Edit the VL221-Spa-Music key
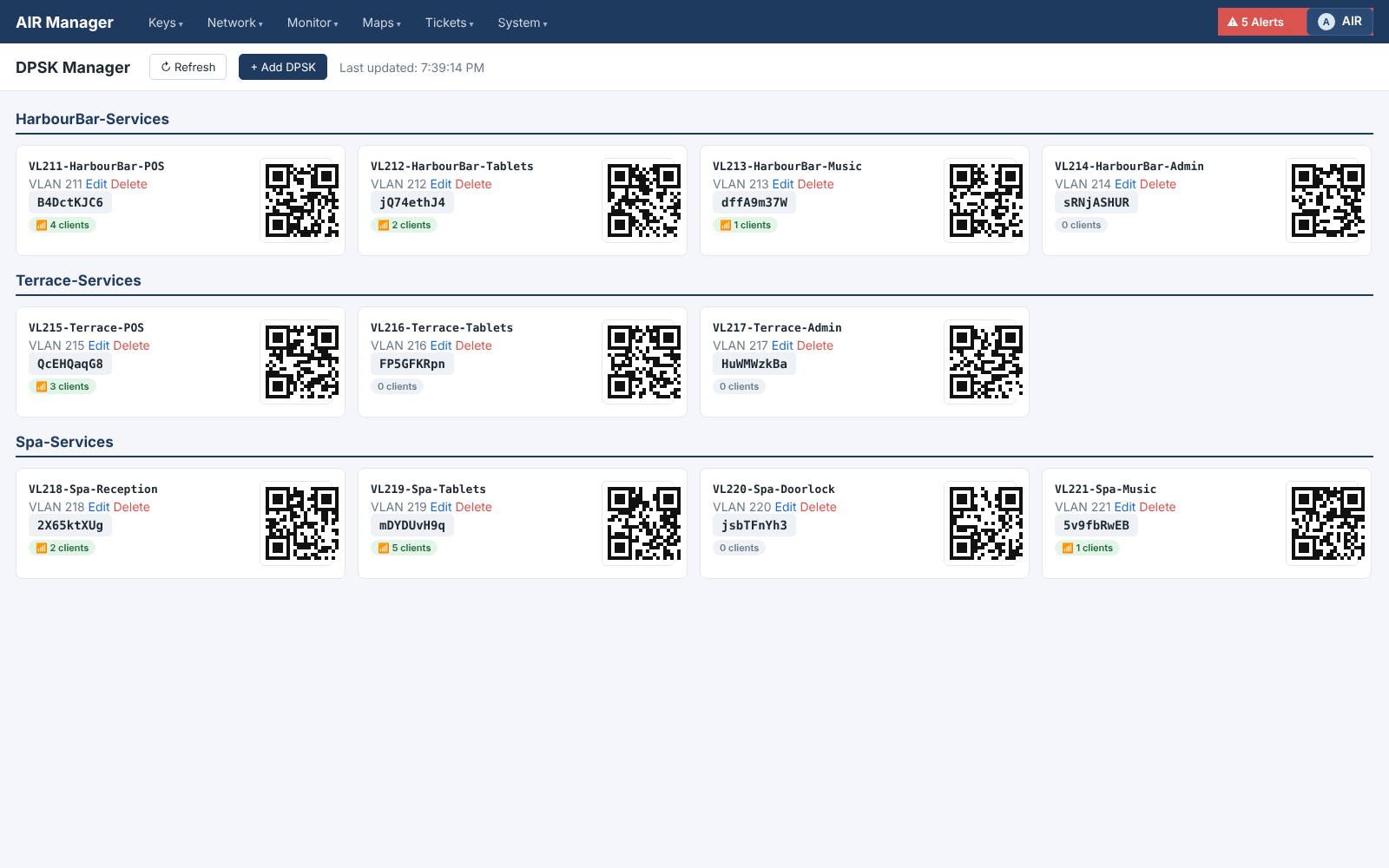 (1125, 507)
